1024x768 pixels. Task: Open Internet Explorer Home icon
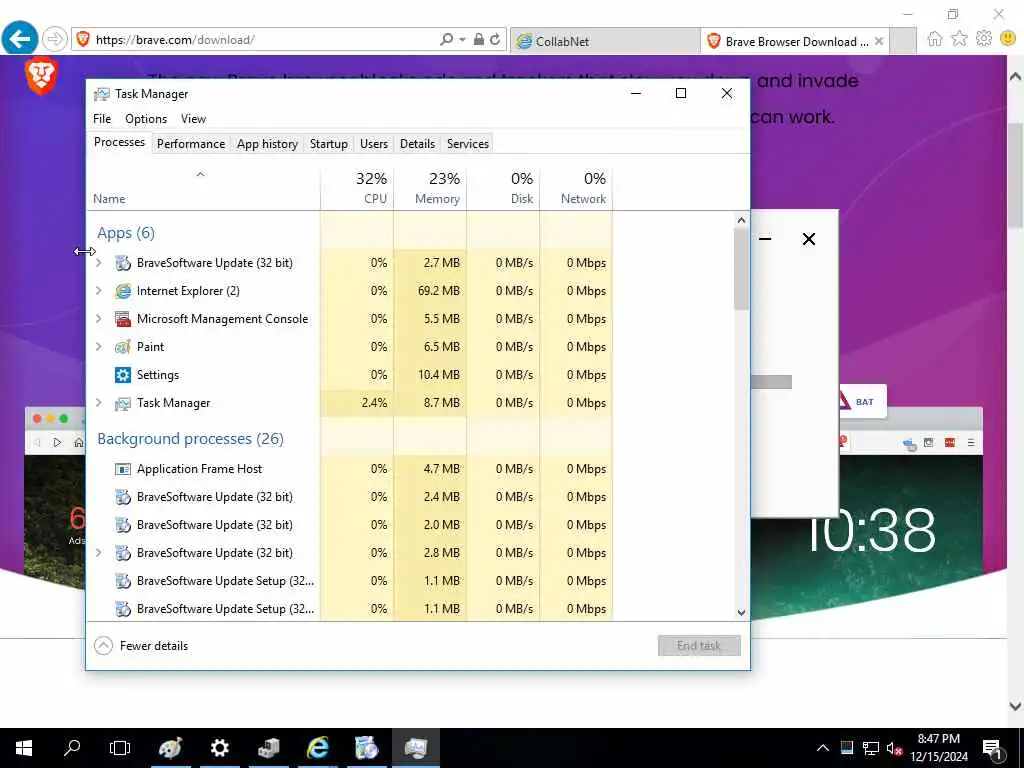(935, 39)
